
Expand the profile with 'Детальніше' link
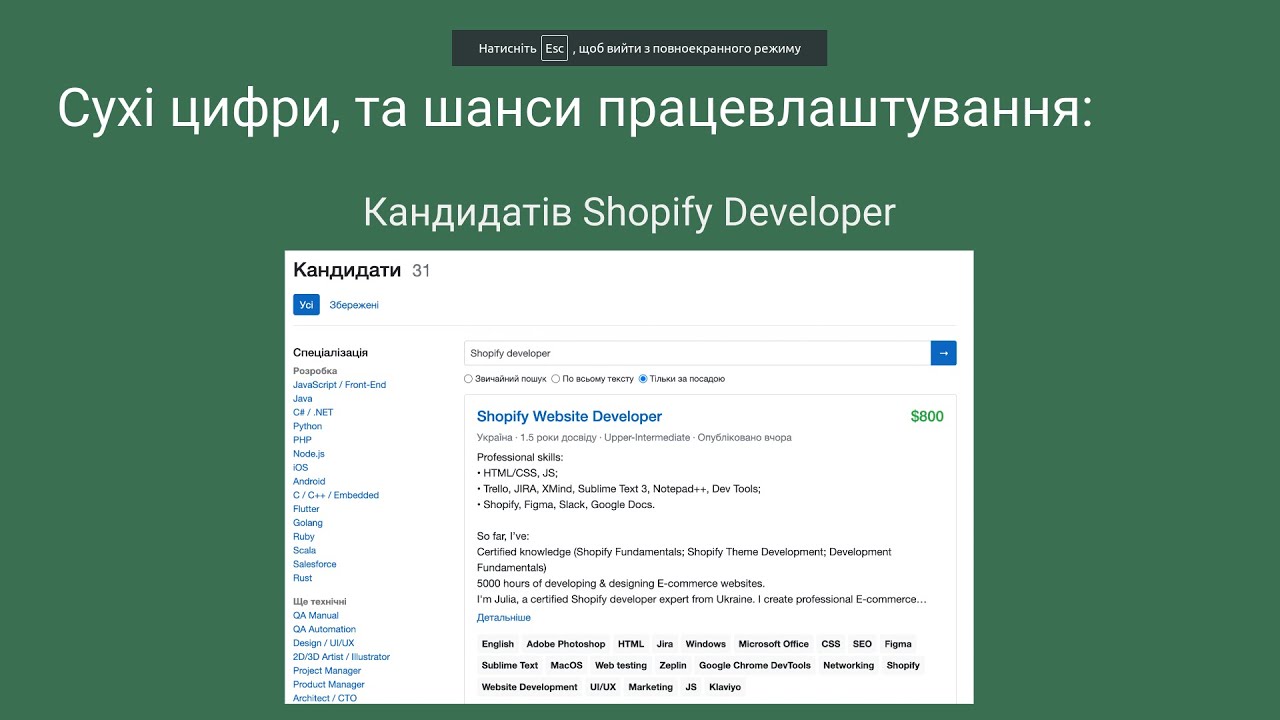[x=504, y=618]
